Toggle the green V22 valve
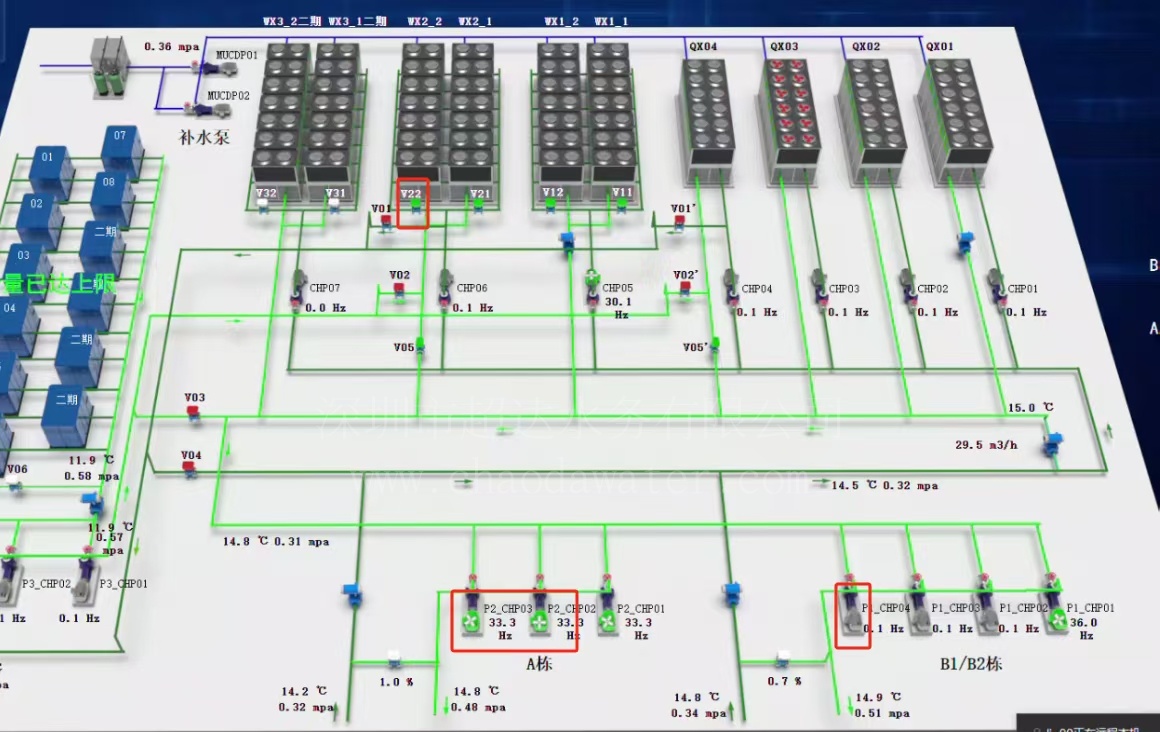The height and width of the screenshot is (732, 1160). 415,206
